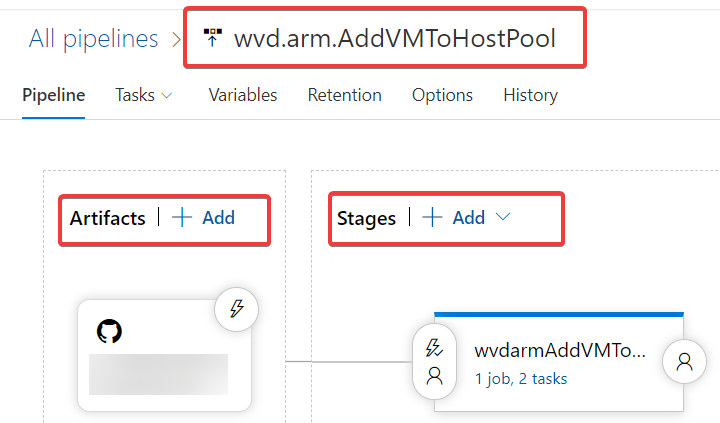Image resolution: width=720 pixels, height=423 pixels.
Task: Expand the Tasks tab dropdown
Action: [x=166, y=95]
